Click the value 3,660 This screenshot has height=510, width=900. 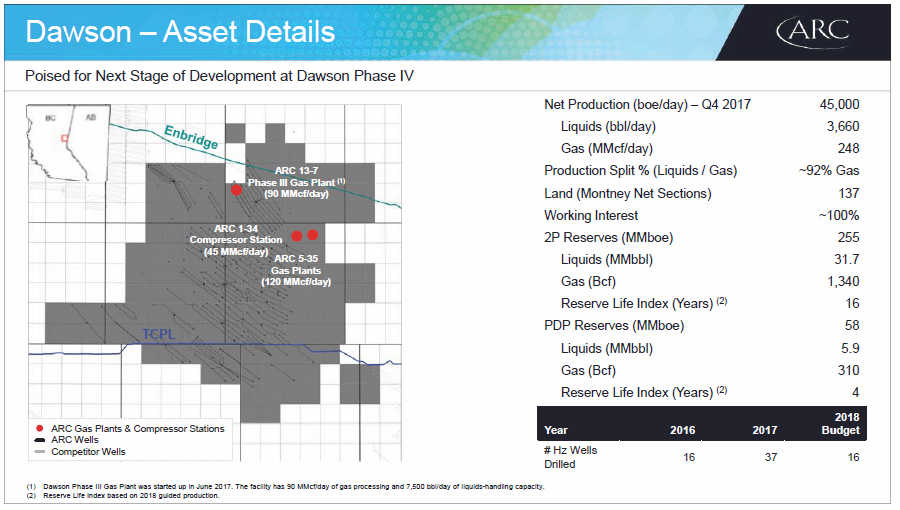click(x=843, y=127)
